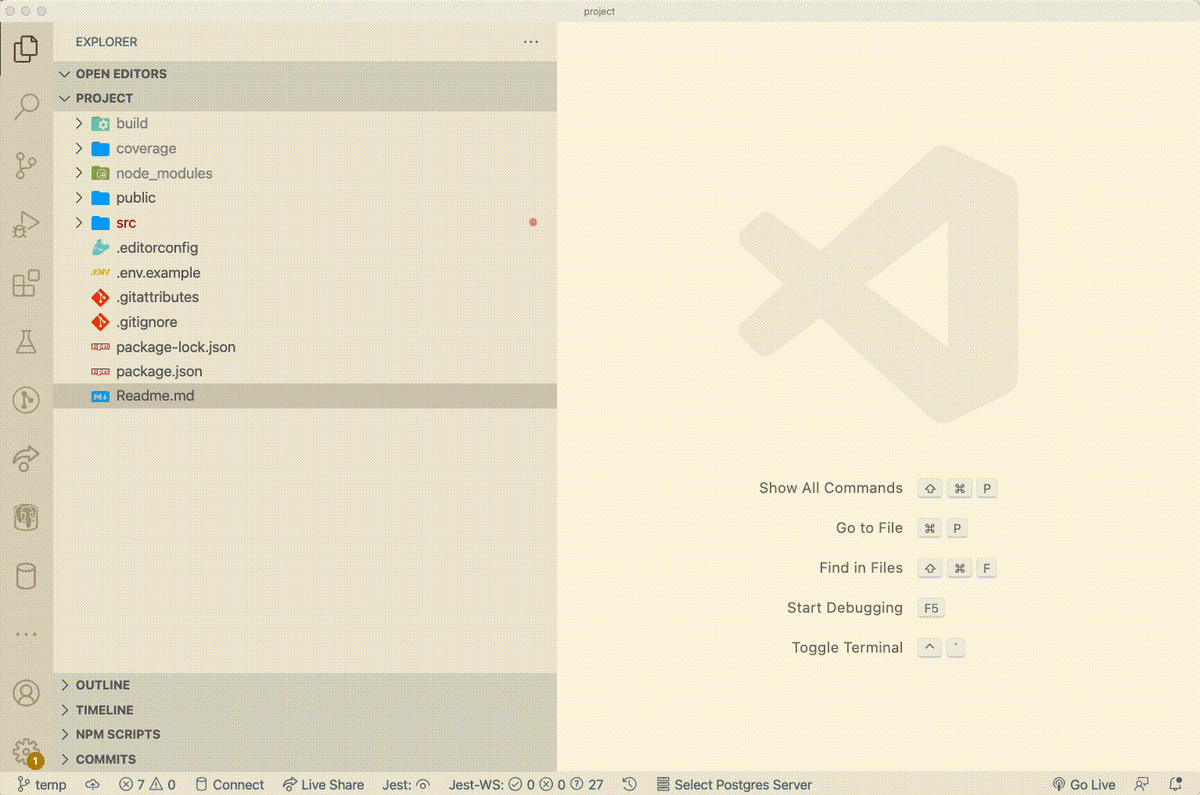Open the package.json file
The height and width of the screenshot is (795, 1200).
pos(305,371)
